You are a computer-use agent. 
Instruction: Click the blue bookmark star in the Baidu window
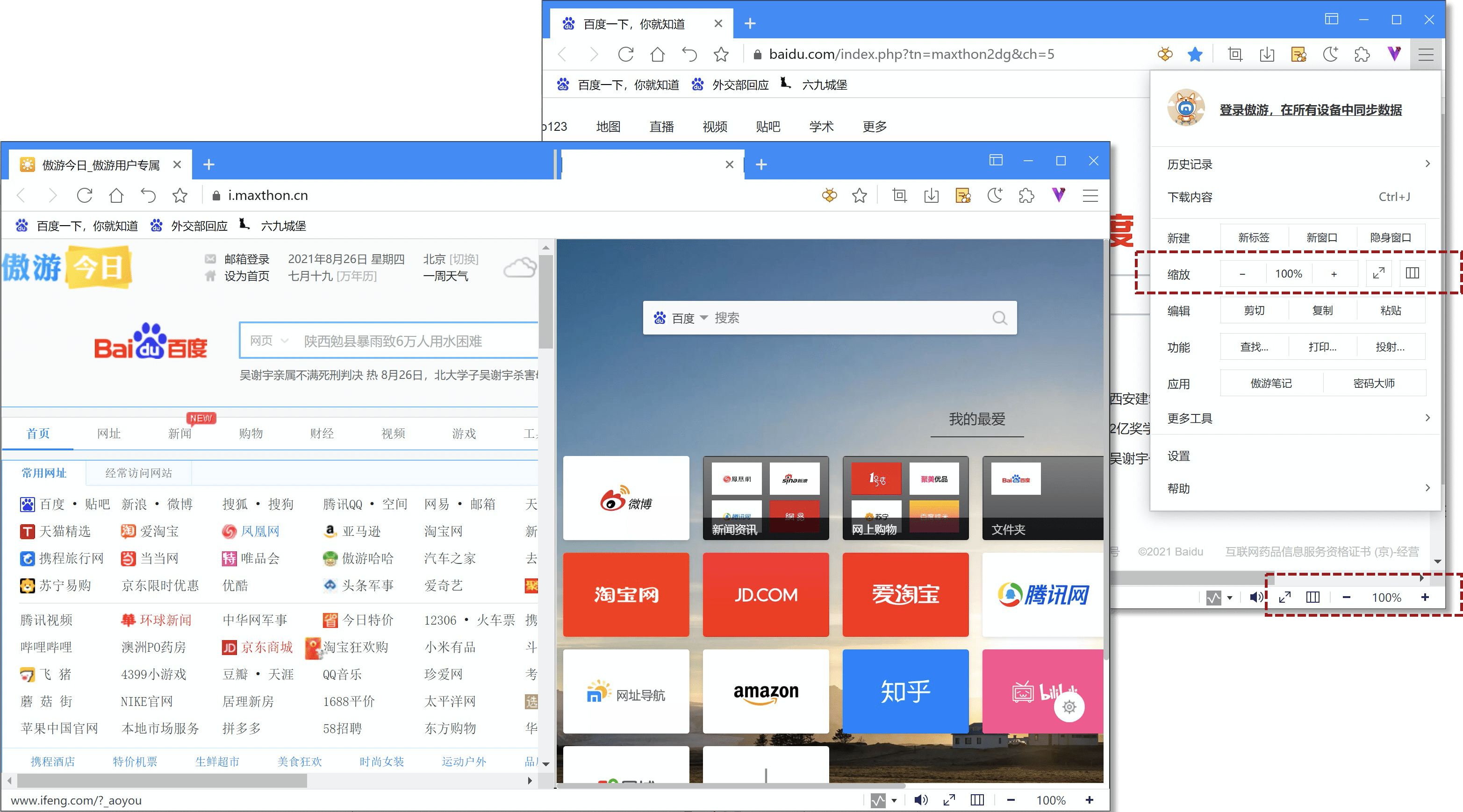[x=1195, y=55]
